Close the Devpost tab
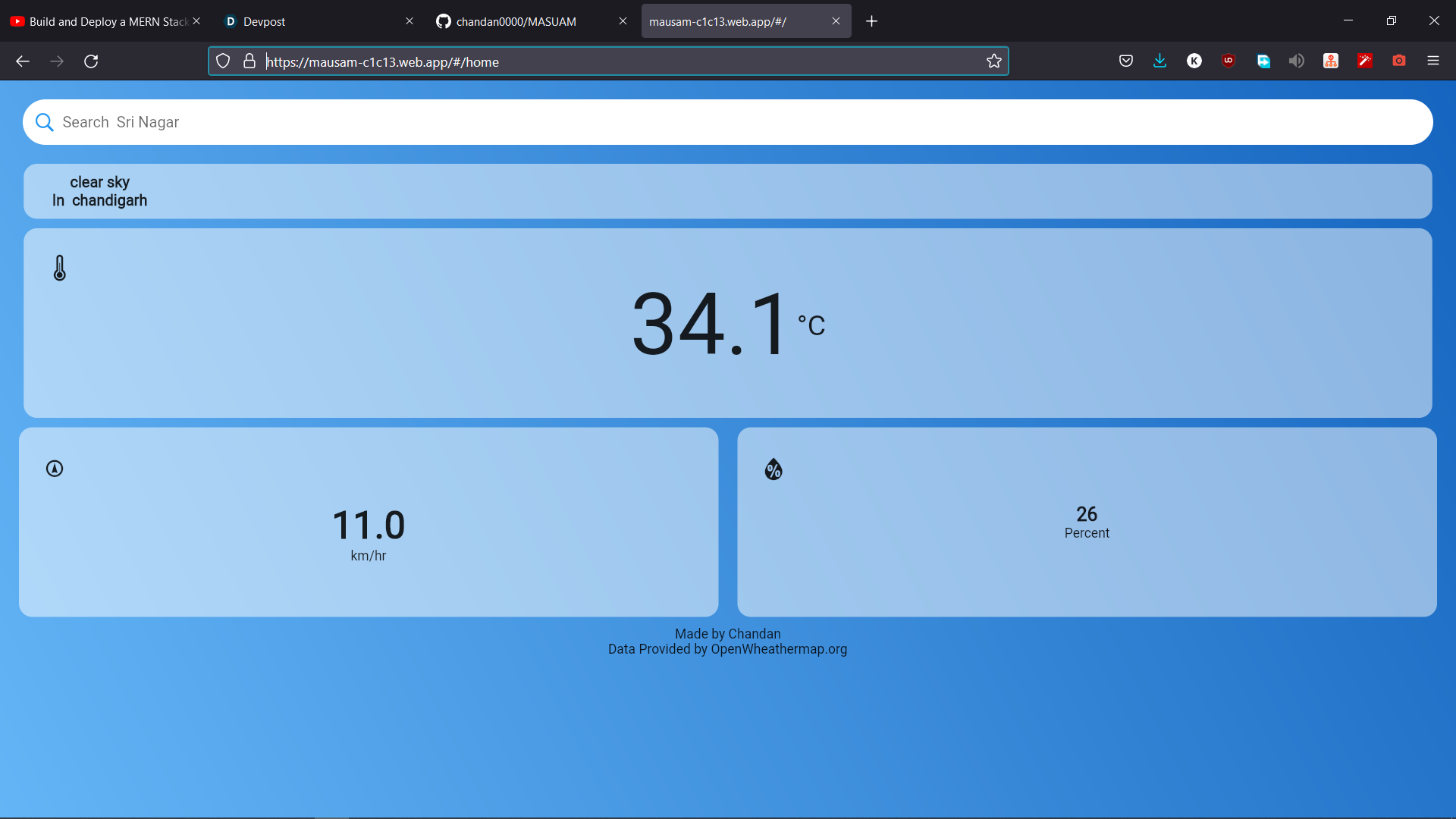The image size is (1456, 819). coord(409,21)
